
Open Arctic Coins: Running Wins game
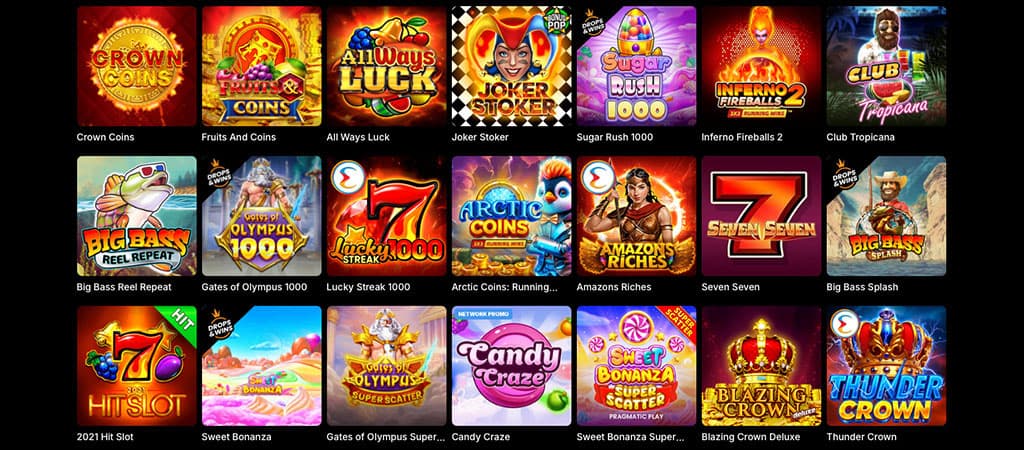pos(511,216)
